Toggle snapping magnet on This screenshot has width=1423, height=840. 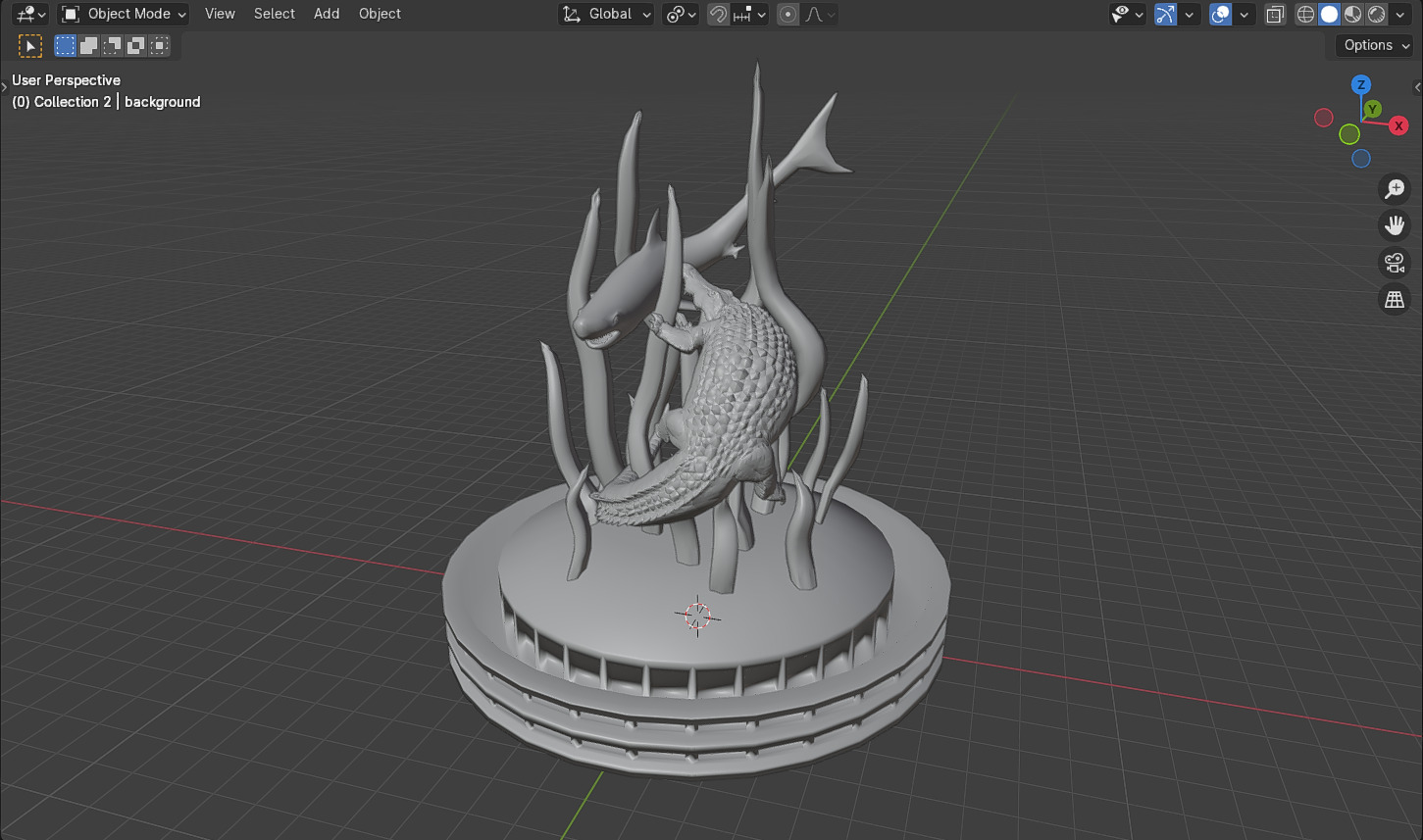click(x=719, y=14)
